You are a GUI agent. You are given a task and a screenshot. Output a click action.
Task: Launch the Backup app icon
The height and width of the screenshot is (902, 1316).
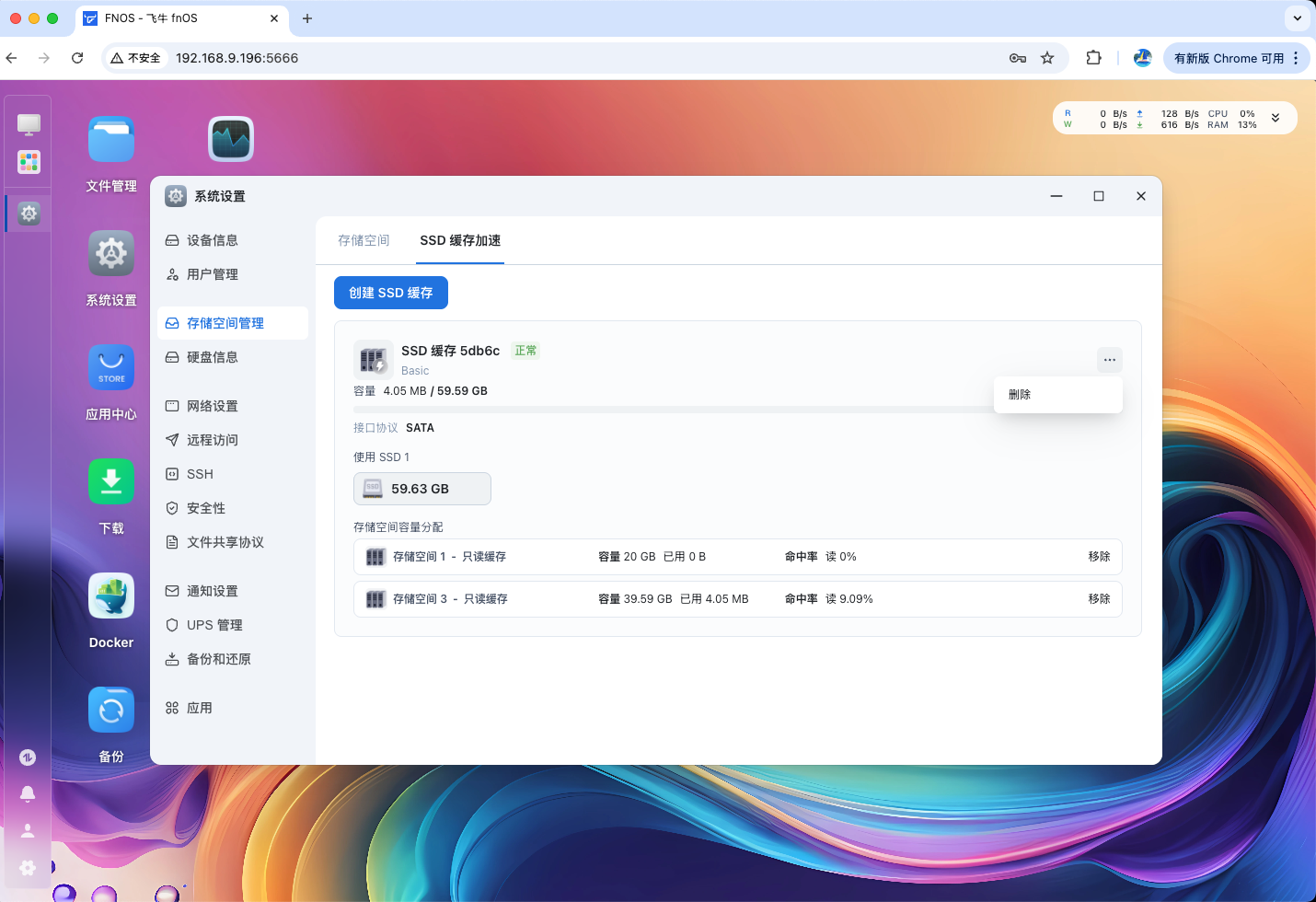111,710
